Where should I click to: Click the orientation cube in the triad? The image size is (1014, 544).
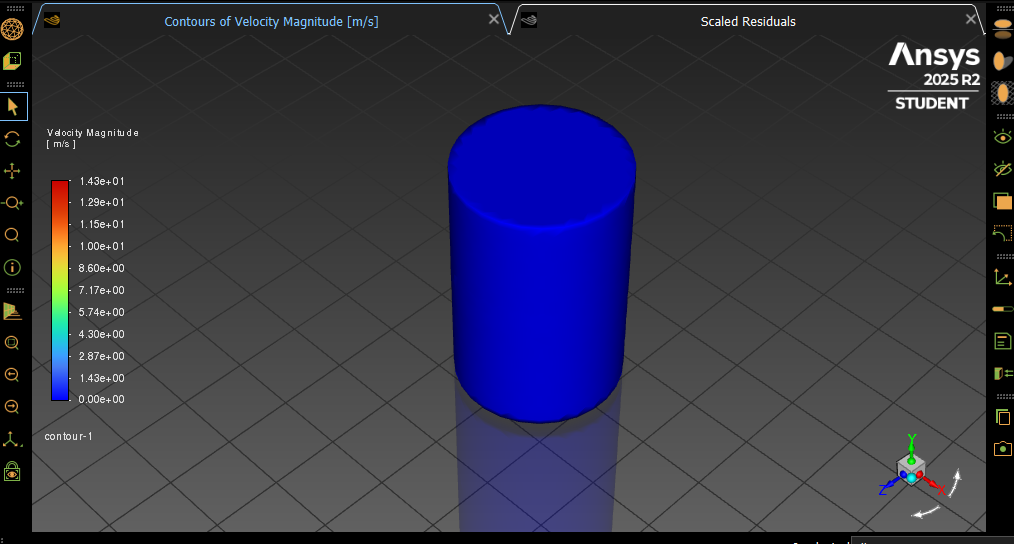coord(911,468)
